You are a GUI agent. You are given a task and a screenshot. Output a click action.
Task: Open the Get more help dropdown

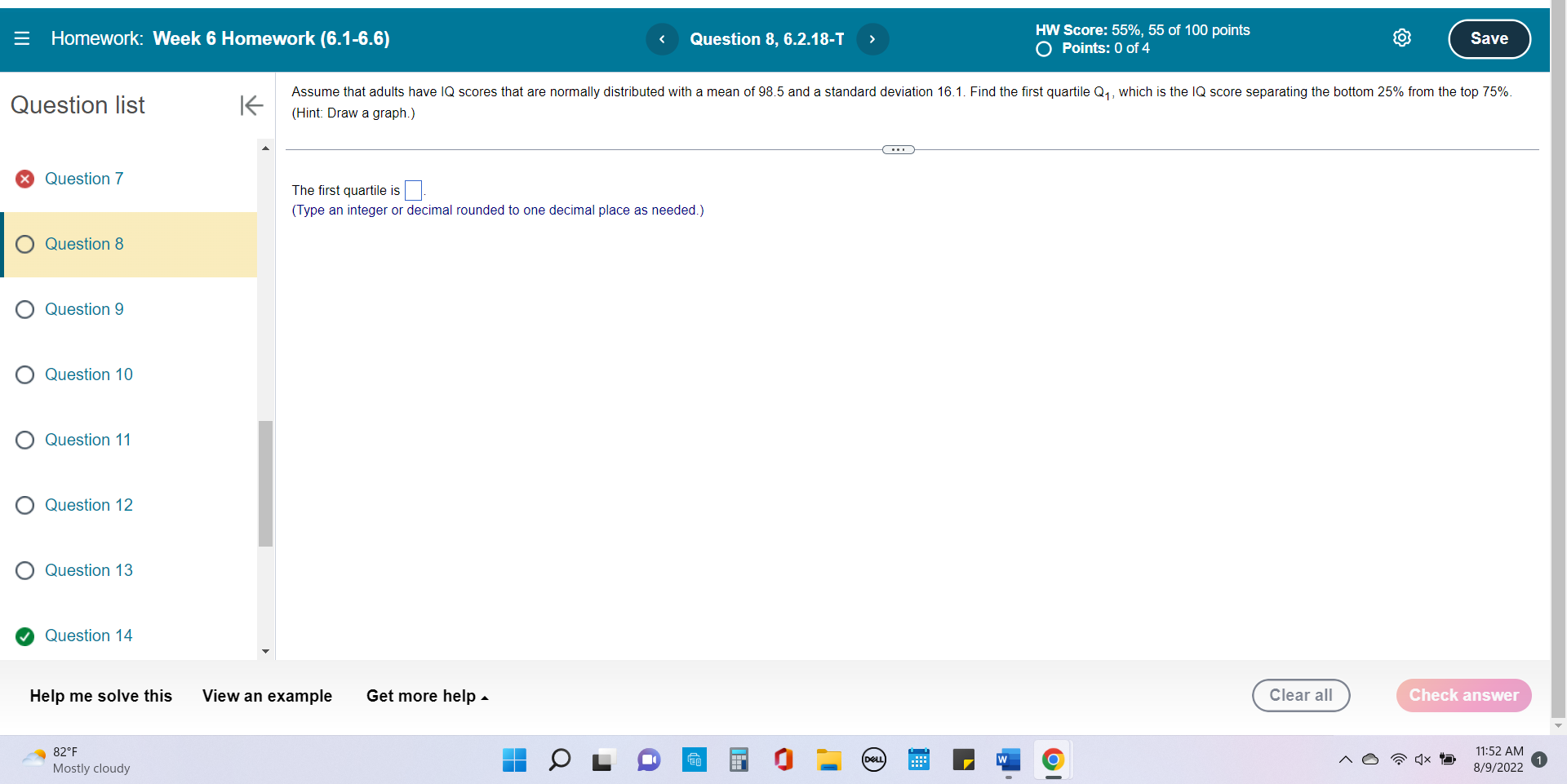(x=427, y=696)
